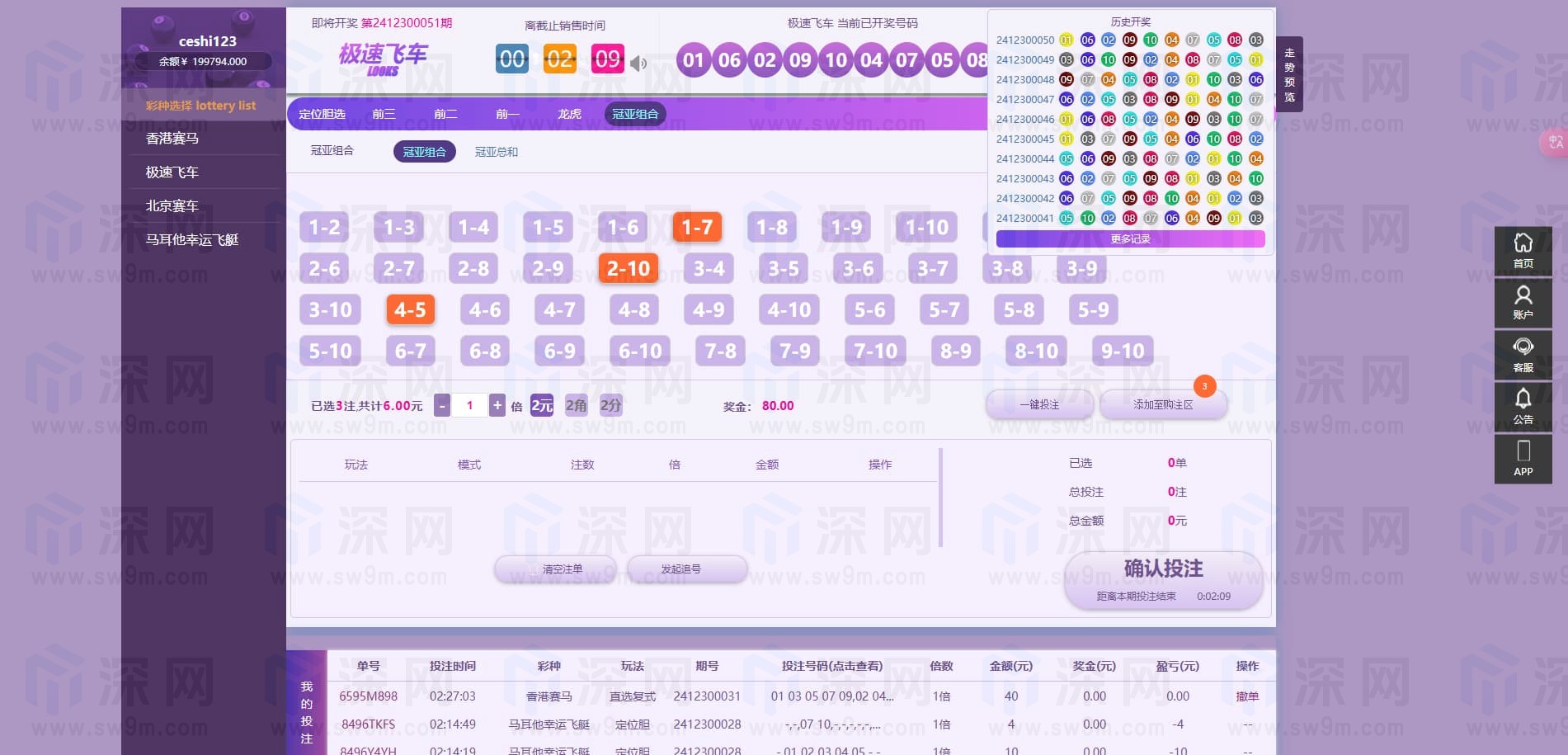Switch to the 龙虎 play tab
The height and width of the screenshot is (755, 1568).
(569, 114)
